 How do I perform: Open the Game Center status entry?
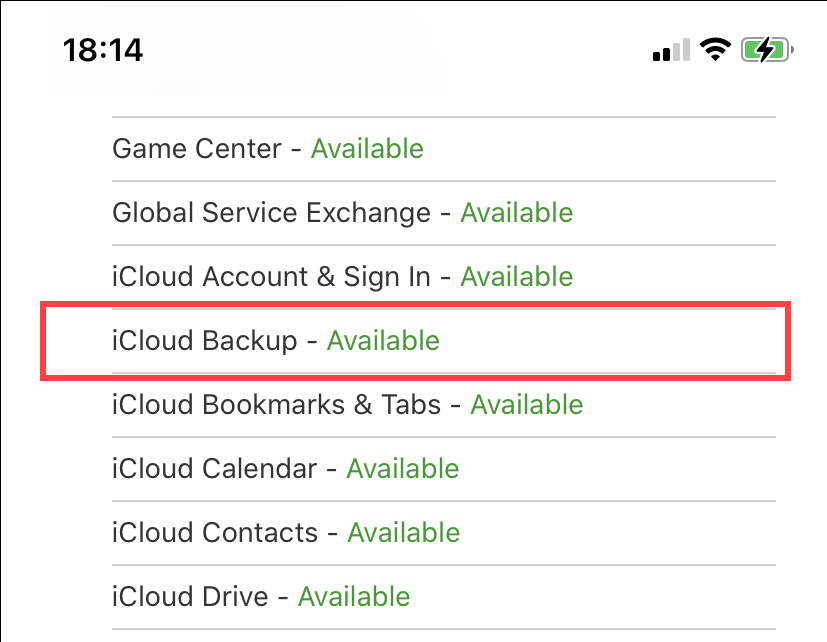[x=266, y=148]
